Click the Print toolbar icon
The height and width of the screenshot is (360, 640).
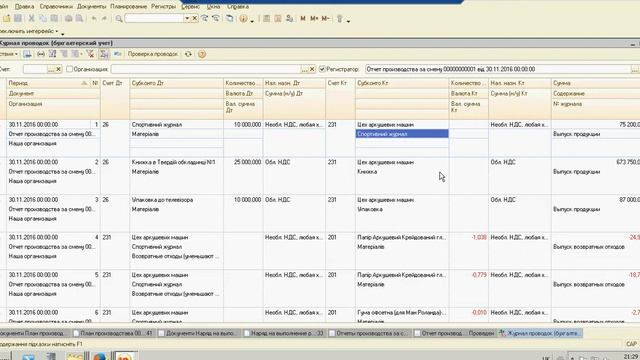coord(69,18)
